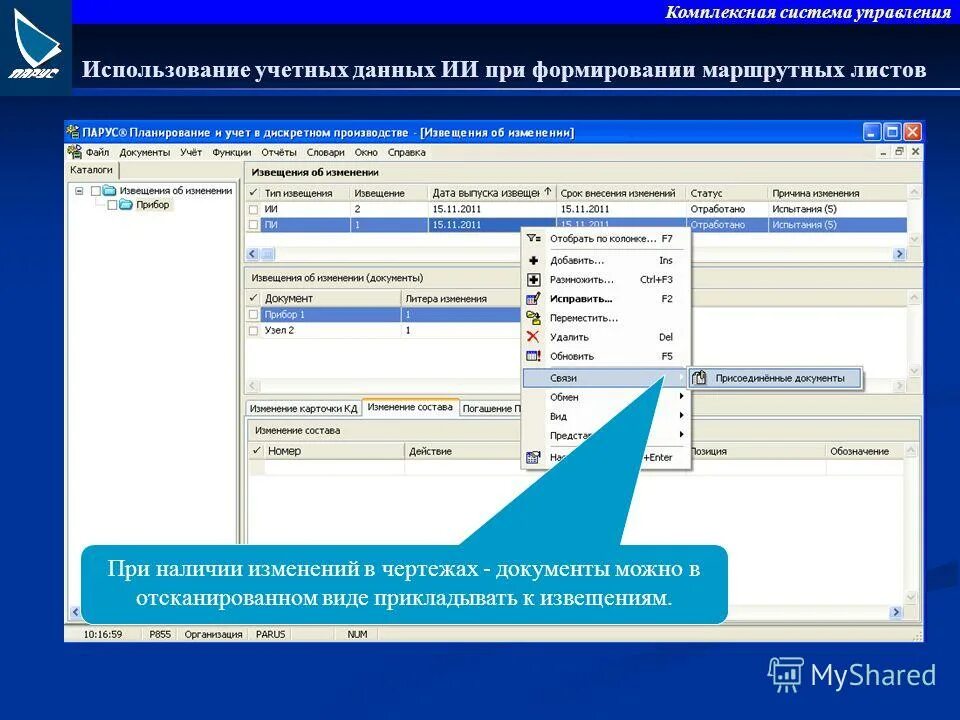The height and width of the screenshot is (720, 960).
Task: Click the filter icon beside Отобрать по колонке
Action: (x=533, y=238)
